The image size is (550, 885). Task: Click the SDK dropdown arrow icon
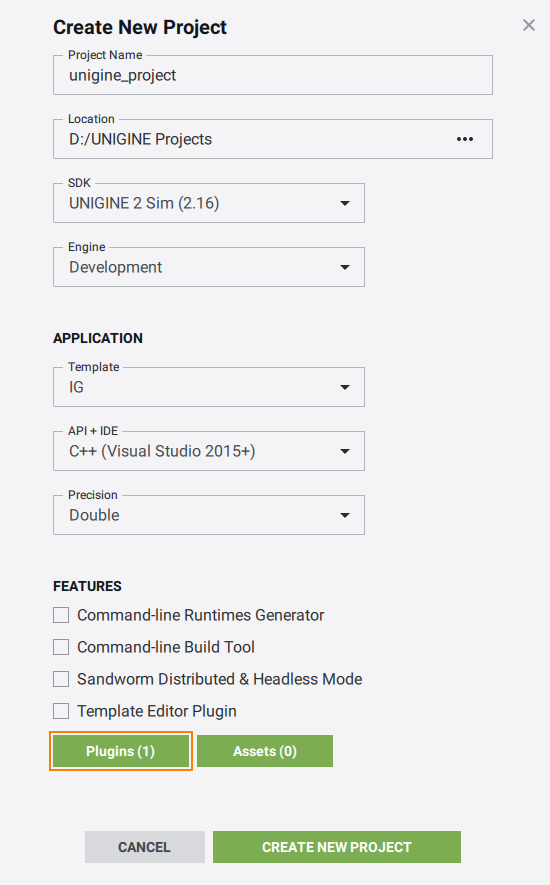(344, 203)
